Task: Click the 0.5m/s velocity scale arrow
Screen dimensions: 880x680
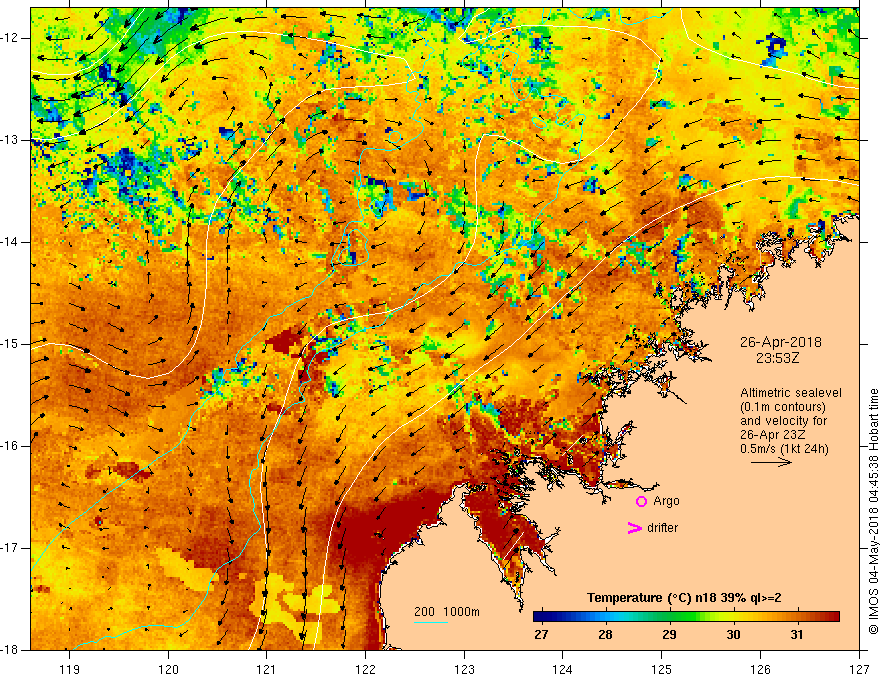Action: click(771, 462)
